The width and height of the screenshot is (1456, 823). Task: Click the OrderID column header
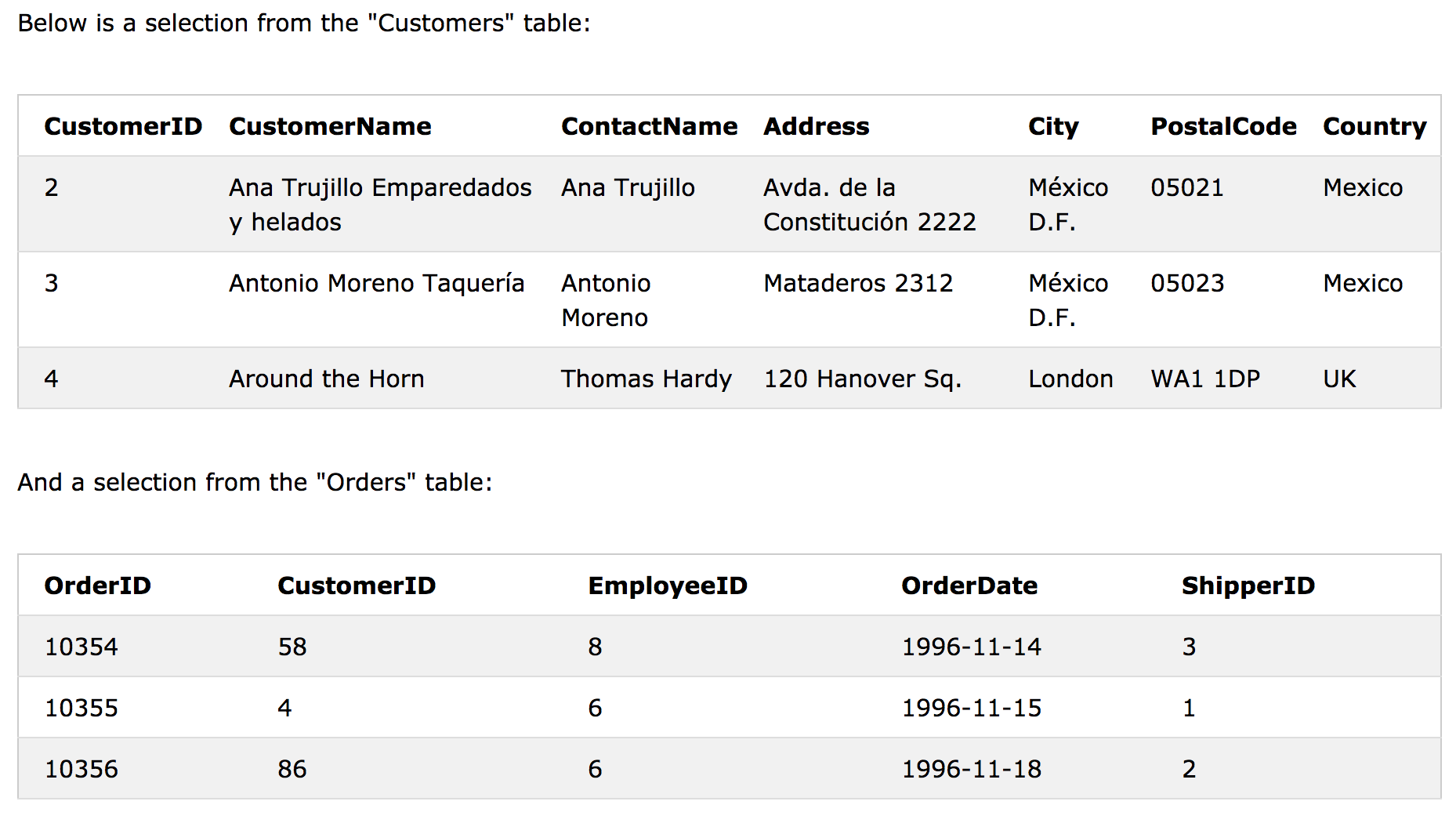tap(97, 586)
